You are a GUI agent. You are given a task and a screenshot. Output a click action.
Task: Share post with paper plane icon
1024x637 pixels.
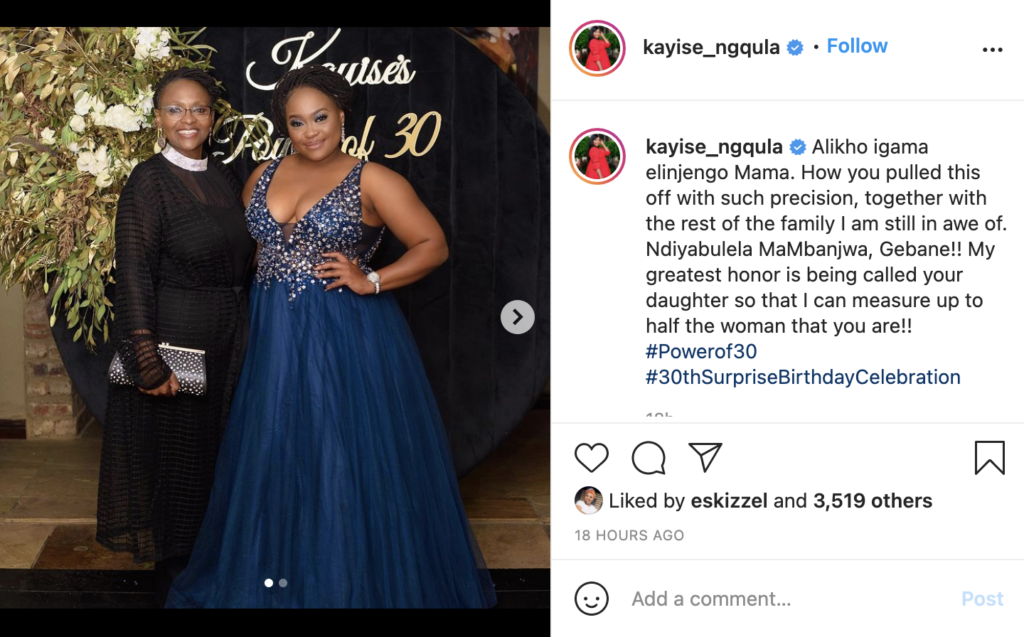(x=705, y=457)
